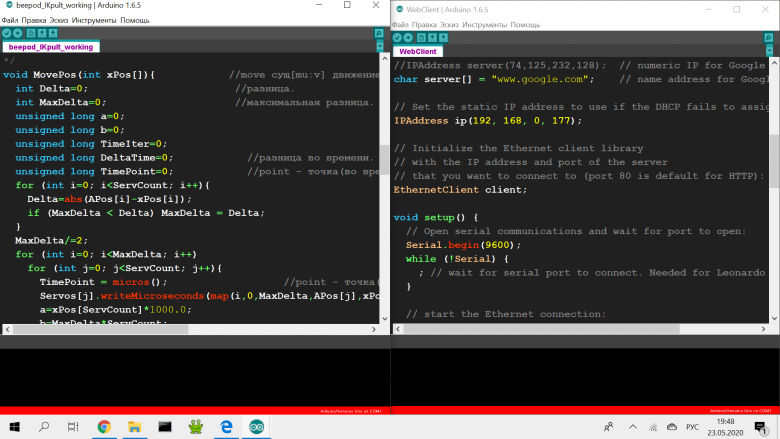Click scroll-left arrow in WebClient editor
This screenshot has height=439, width=780.
click(x=398, y=329)
